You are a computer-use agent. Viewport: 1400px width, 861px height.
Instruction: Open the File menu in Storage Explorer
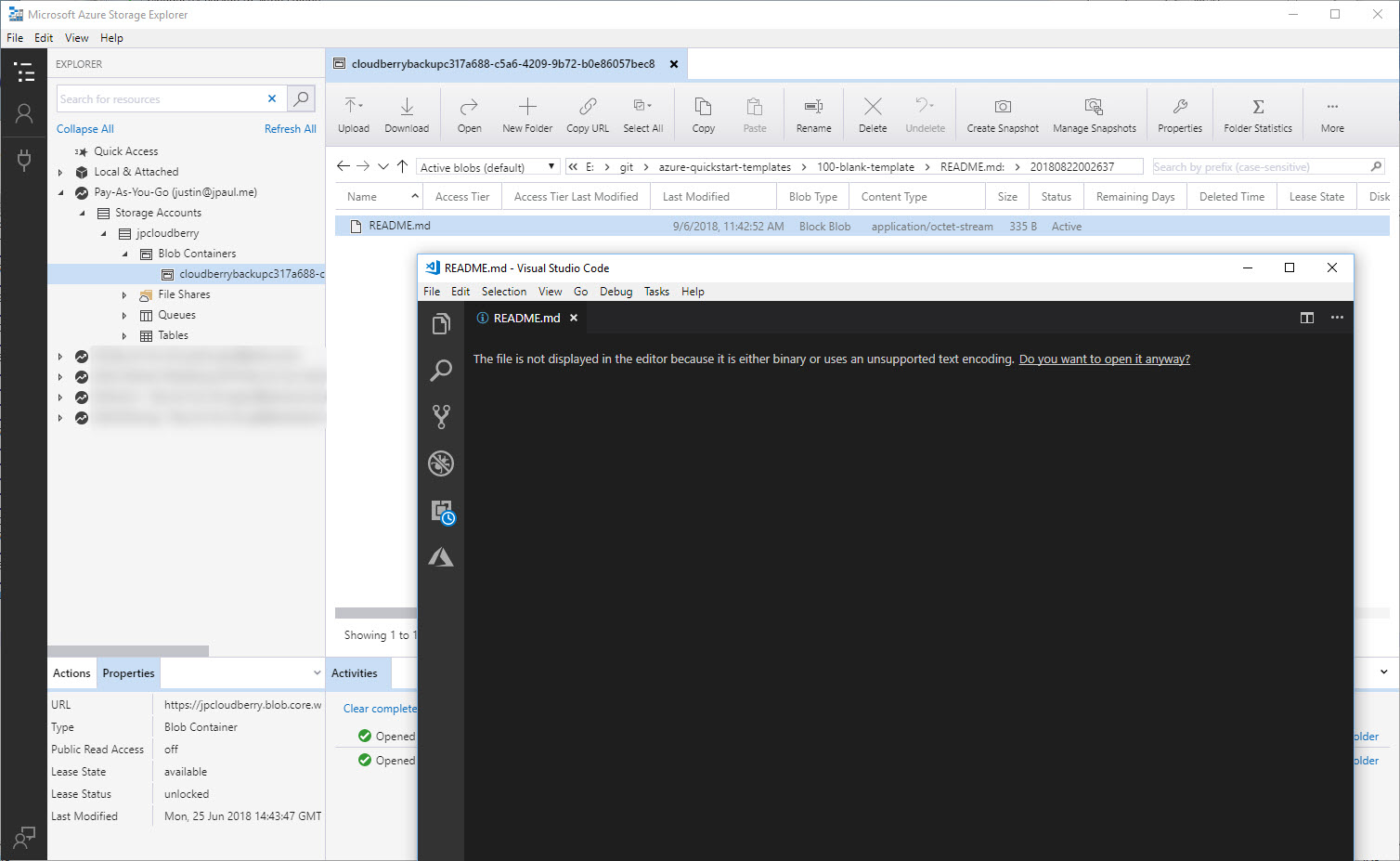(x=15, y=38)
